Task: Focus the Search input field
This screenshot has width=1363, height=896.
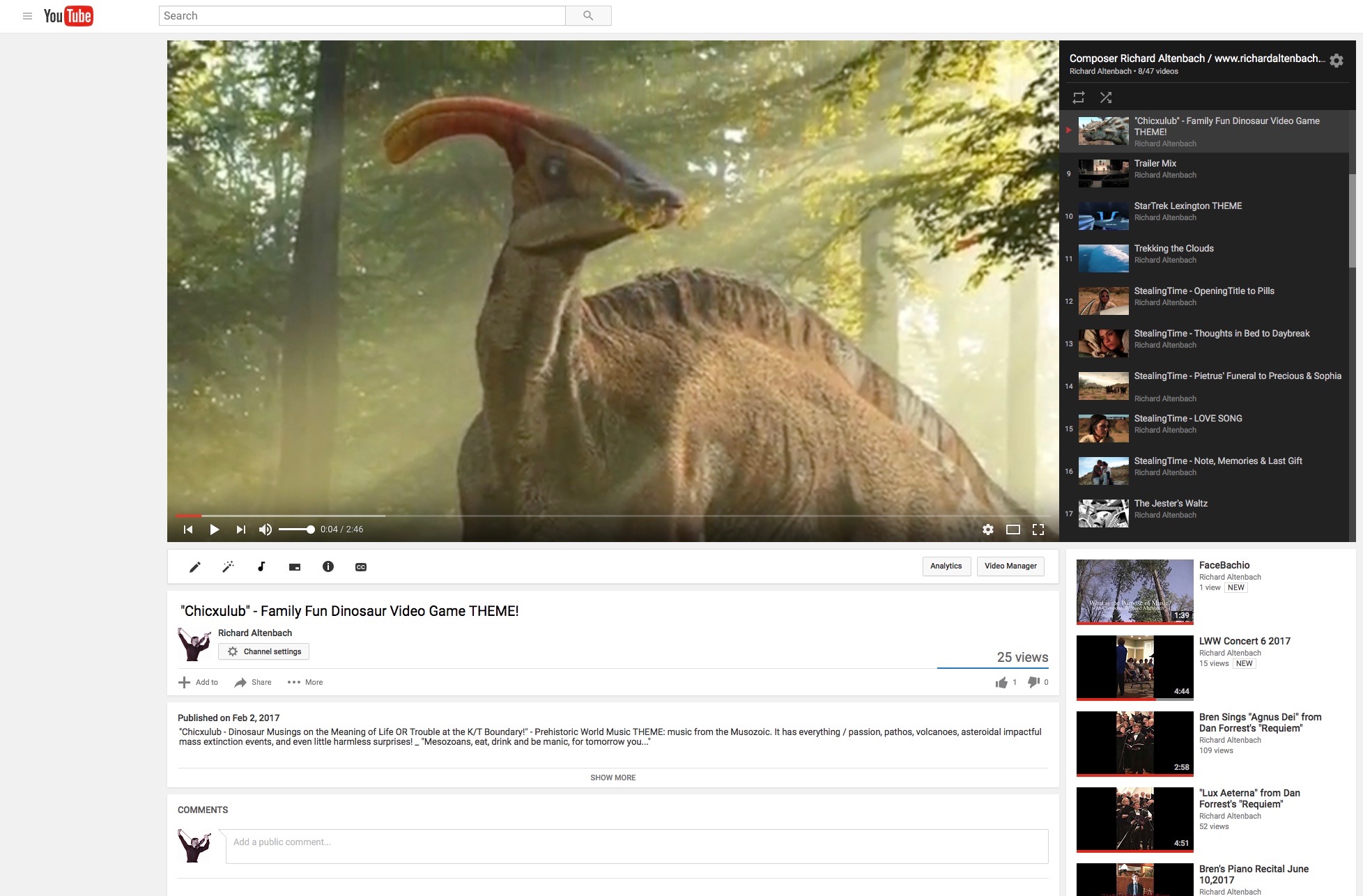Action: pos(362,16)
